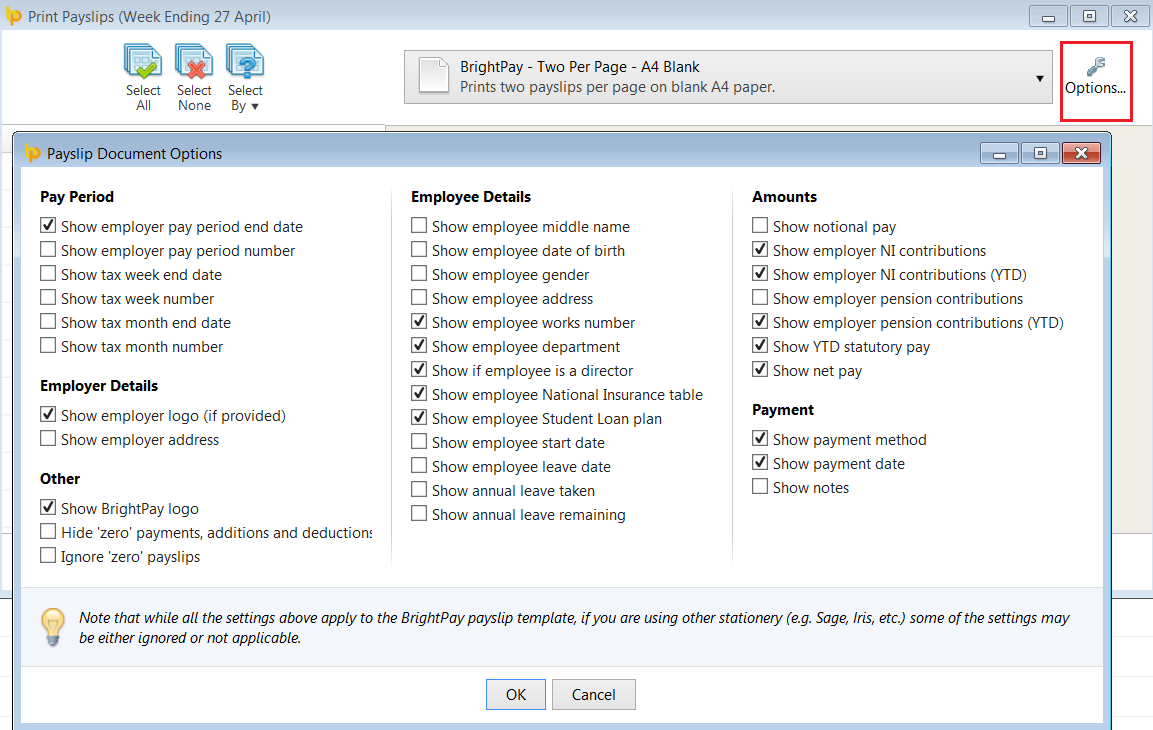Screen dimensions: 1153x730
Task: Uncheck Show employer NI contributions
Action: [760, 250]
